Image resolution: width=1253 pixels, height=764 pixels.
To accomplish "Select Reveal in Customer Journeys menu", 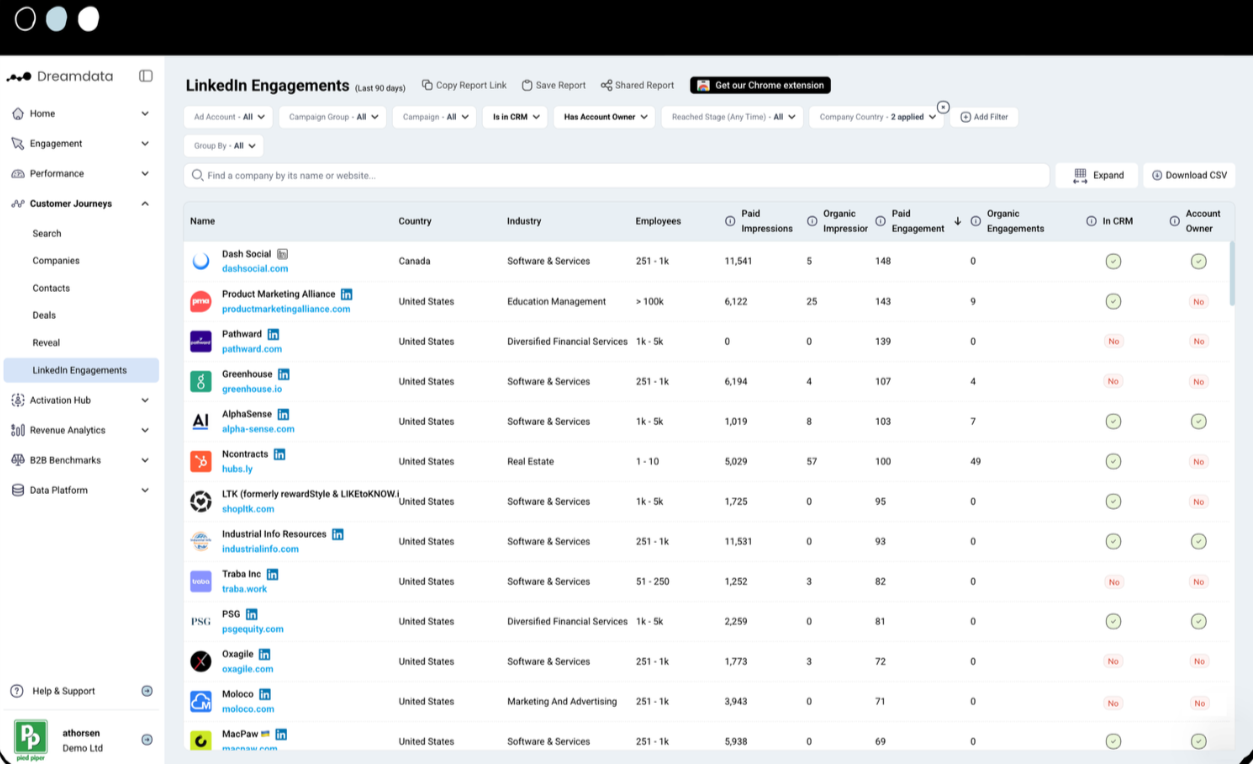I will coord(46,343).
